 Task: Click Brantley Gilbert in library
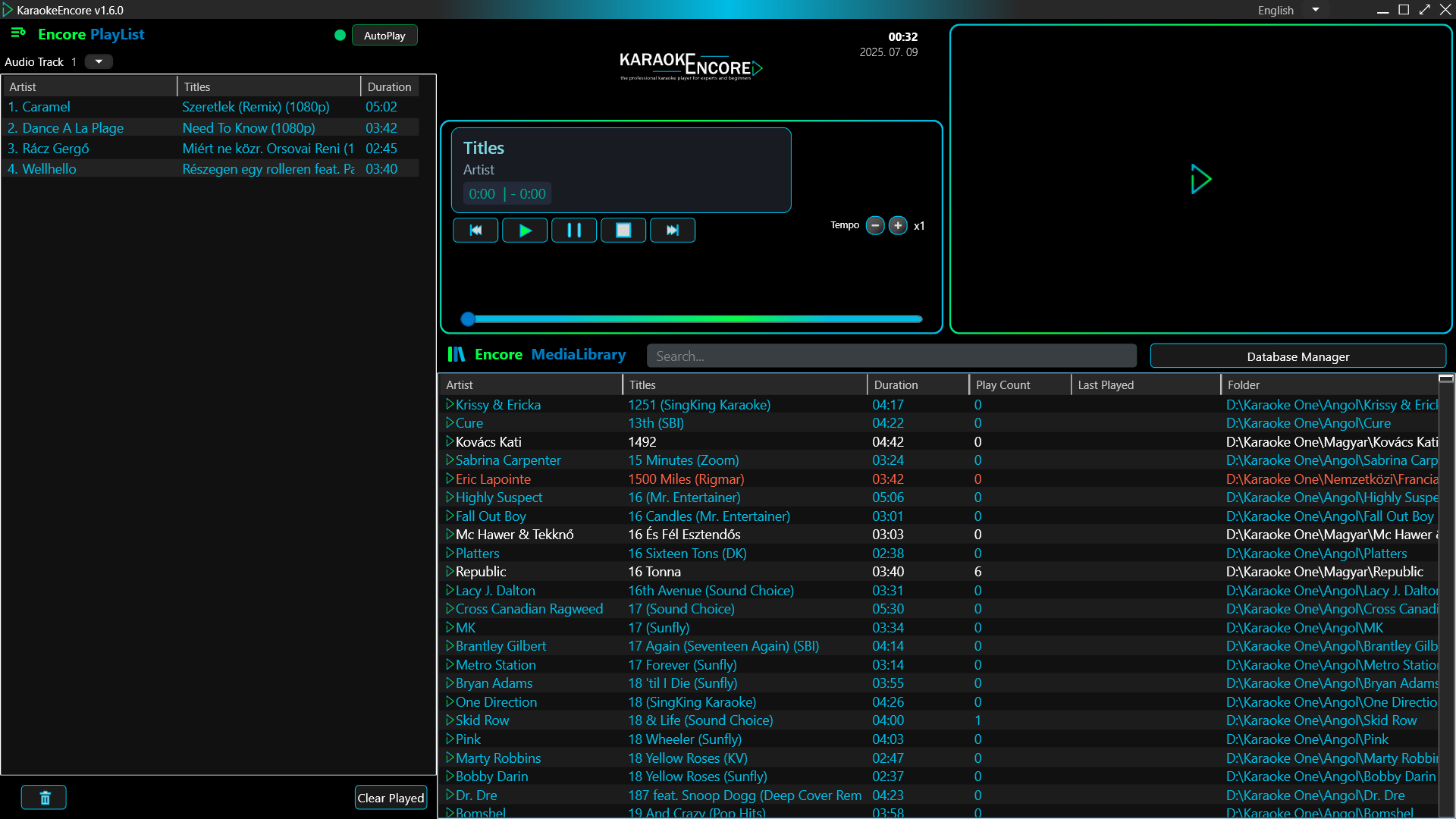coord(500,646)
